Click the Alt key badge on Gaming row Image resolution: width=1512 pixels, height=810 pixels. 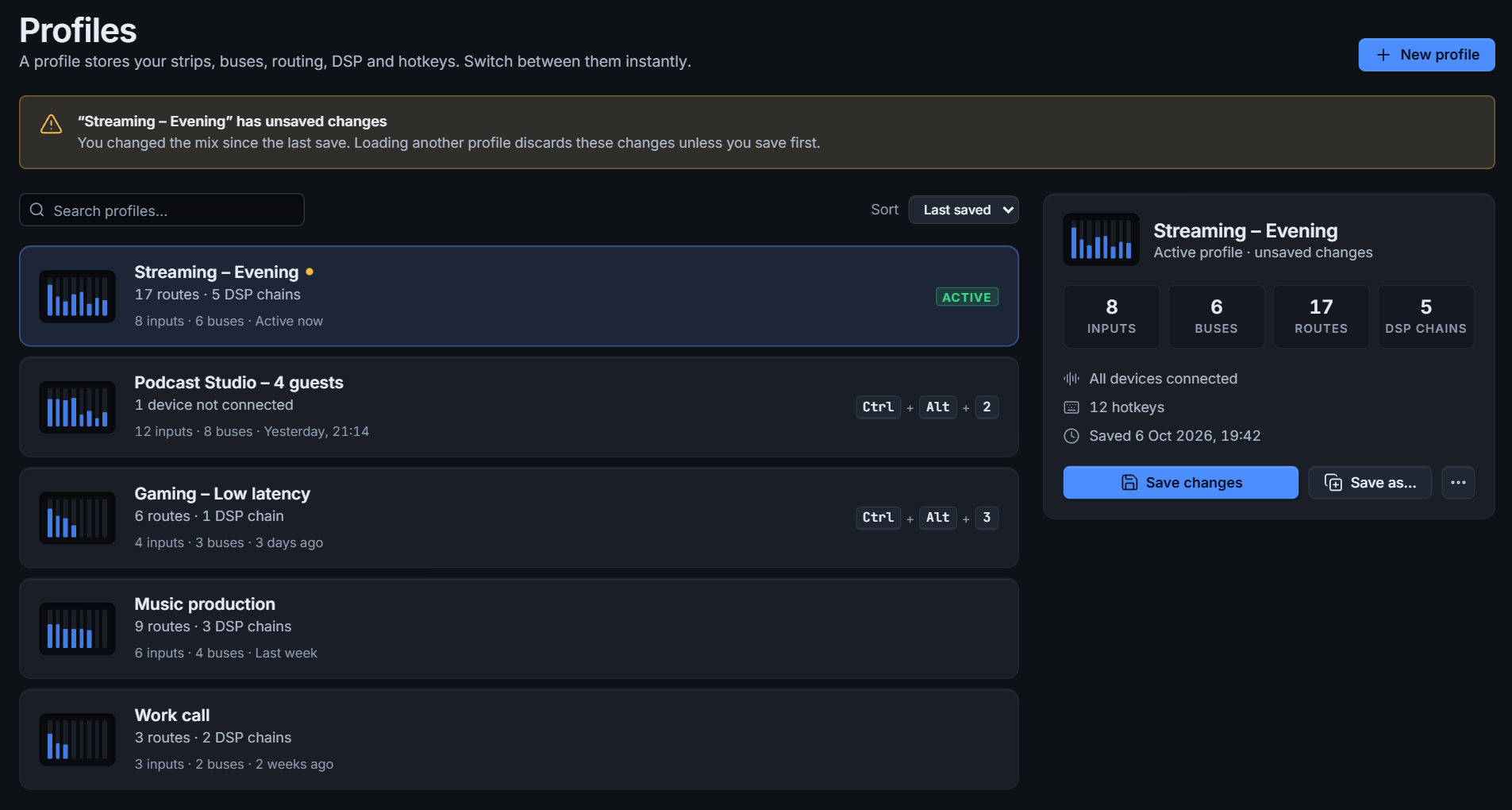[x=937, y=518]
